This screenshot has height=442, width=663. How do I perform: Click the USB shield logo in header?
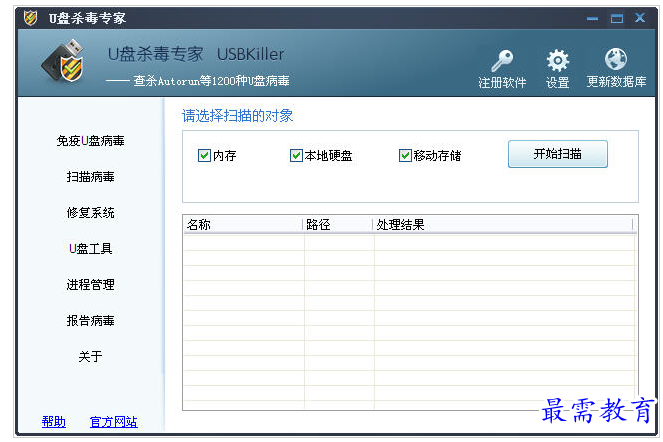pyautogui.click(x=64, y=61)
